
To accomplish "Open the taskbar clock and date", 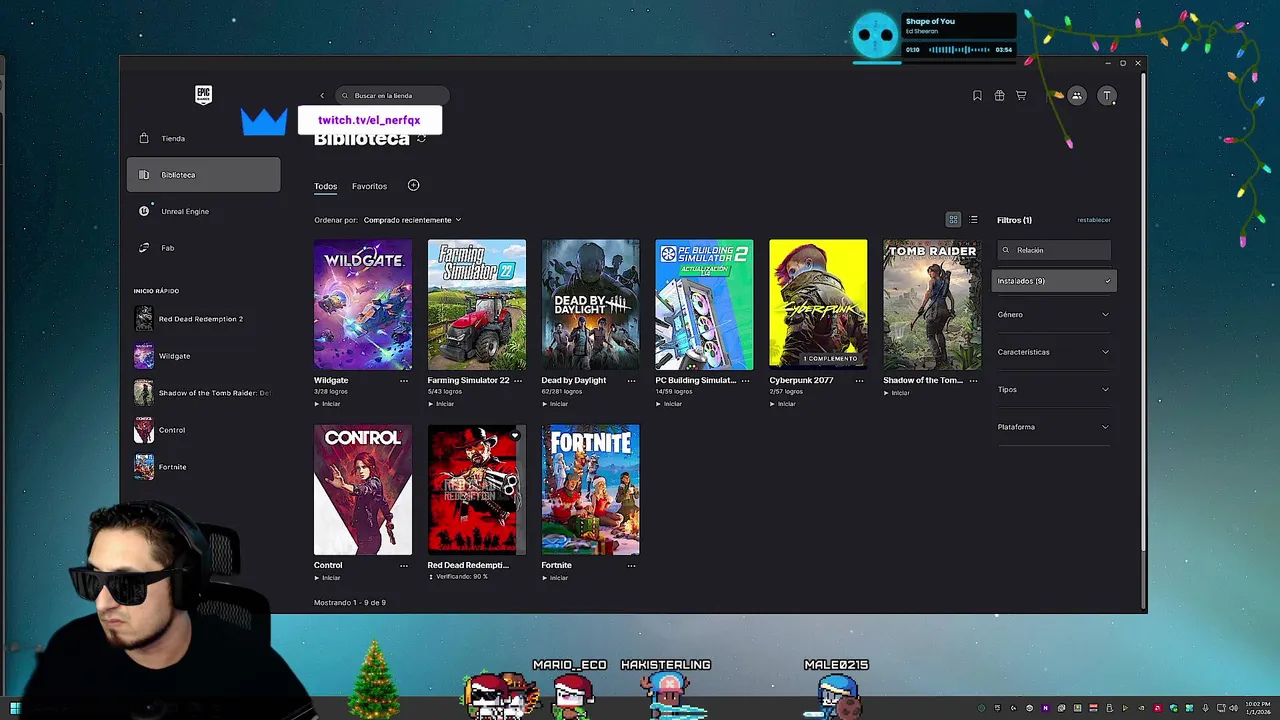I will pyautogui.click(x=1257, y=708).
